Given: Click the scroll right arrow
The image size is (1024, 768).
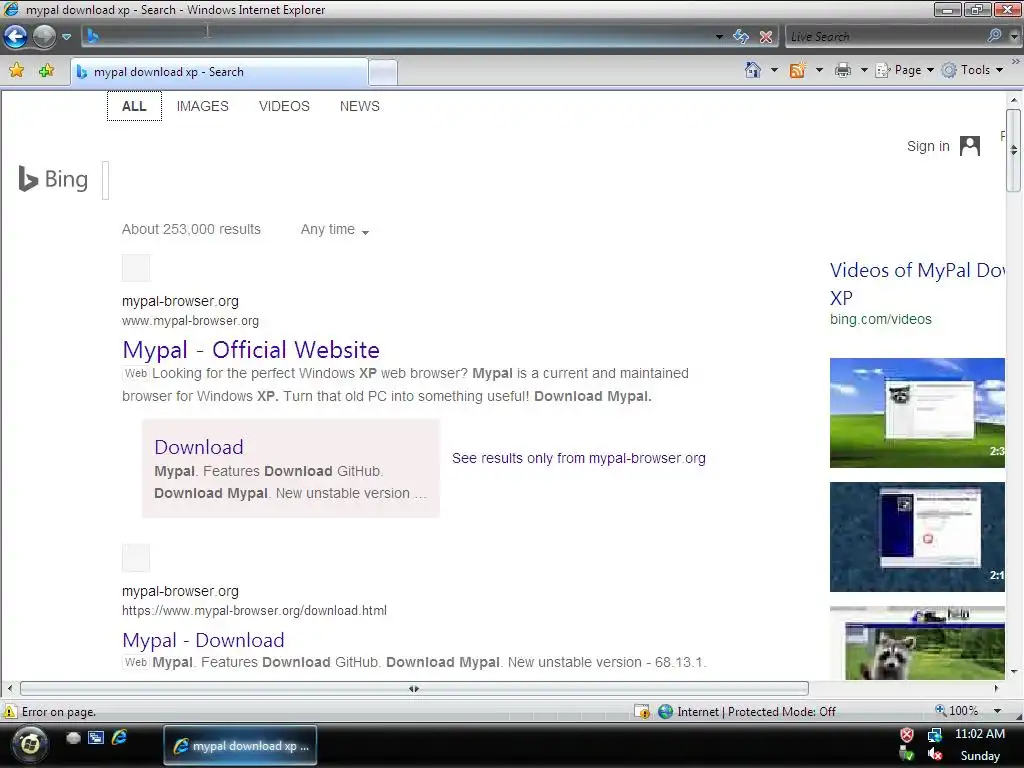Looking at the screenshot, I should pos(996,688).
